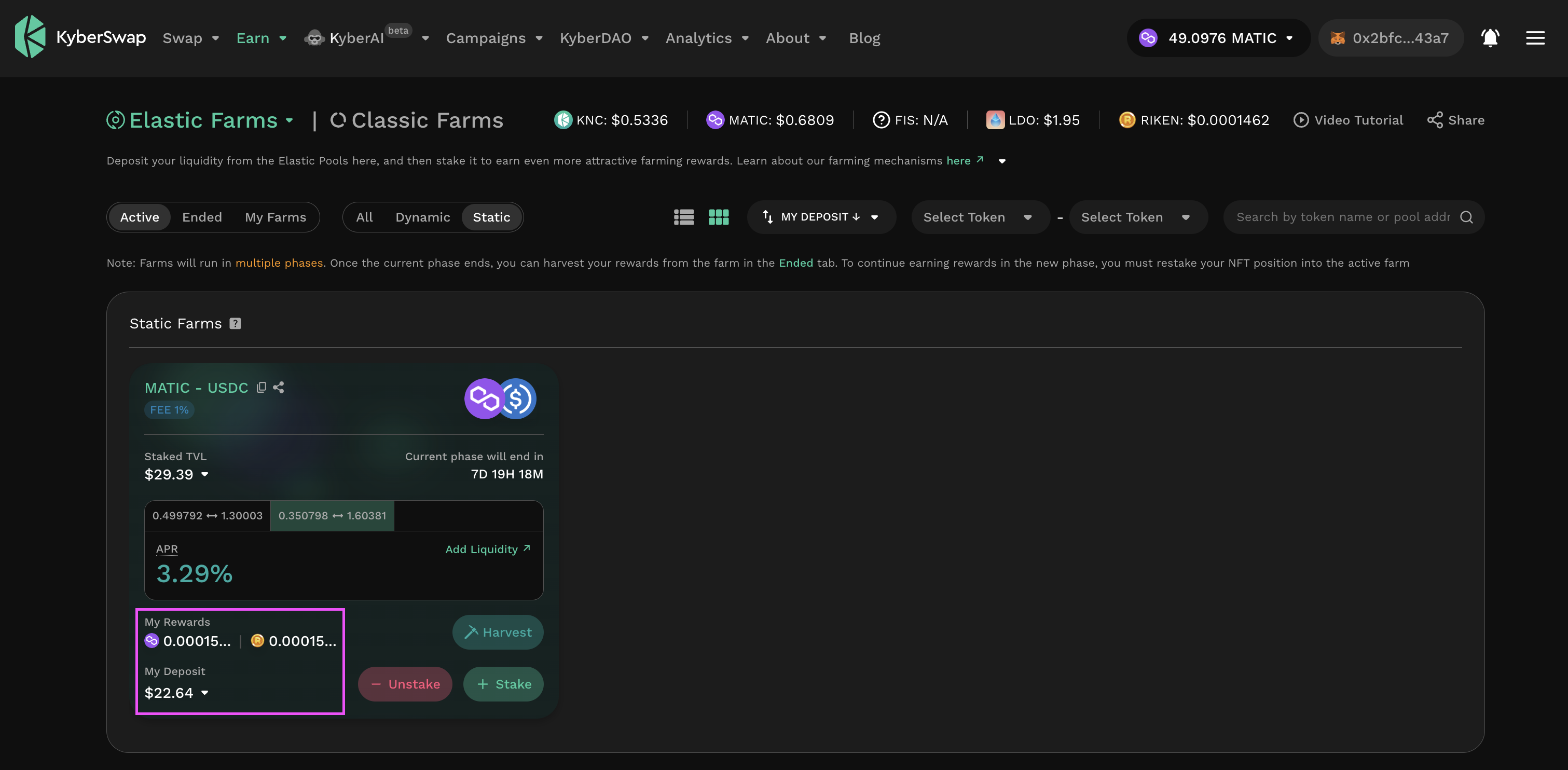Click the FIS unknown token icon
This screenshot has width=1568, height=770.
(881, 120)
